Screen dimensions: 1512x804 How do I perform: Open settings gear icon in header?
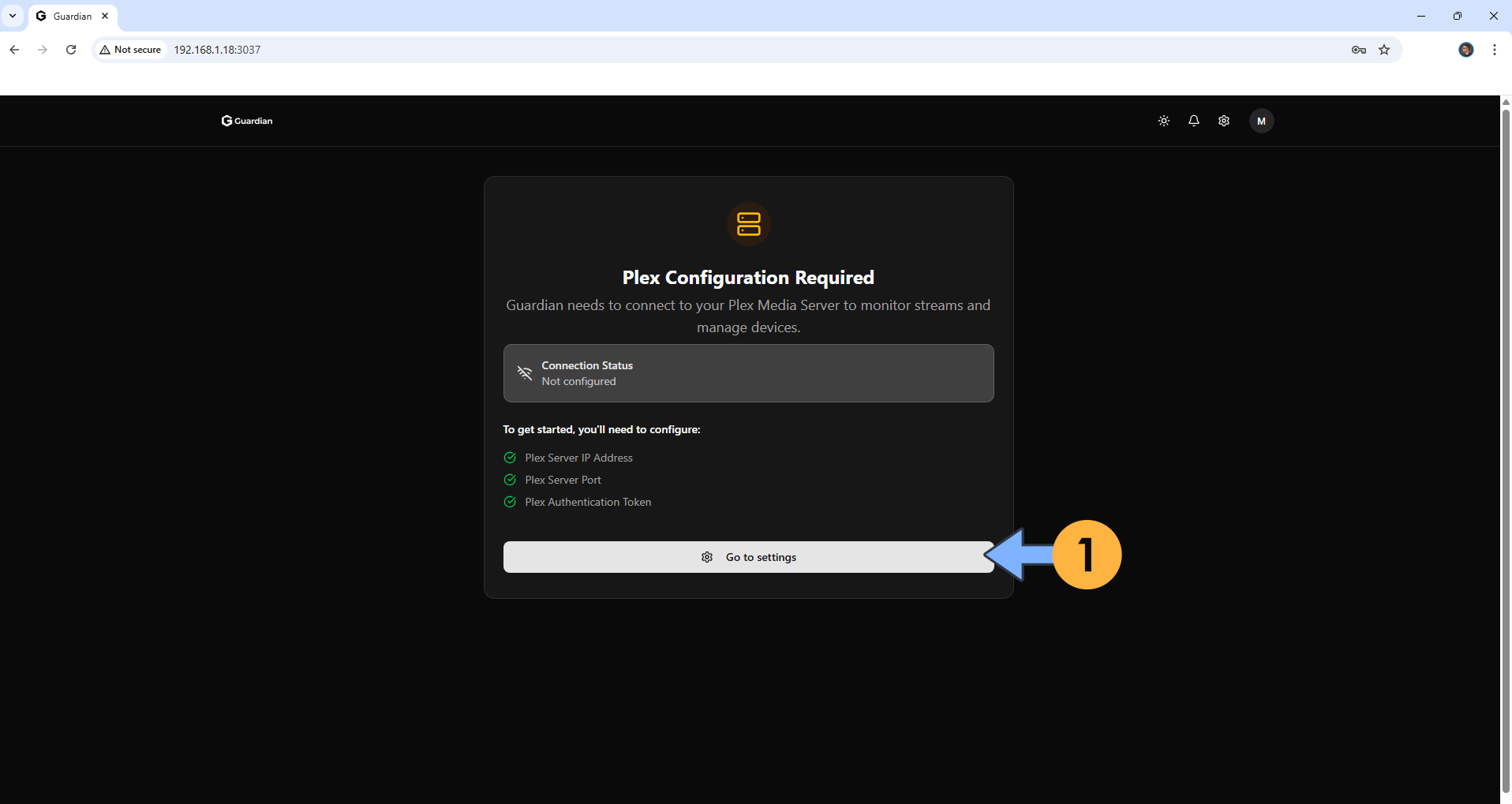1223,121
